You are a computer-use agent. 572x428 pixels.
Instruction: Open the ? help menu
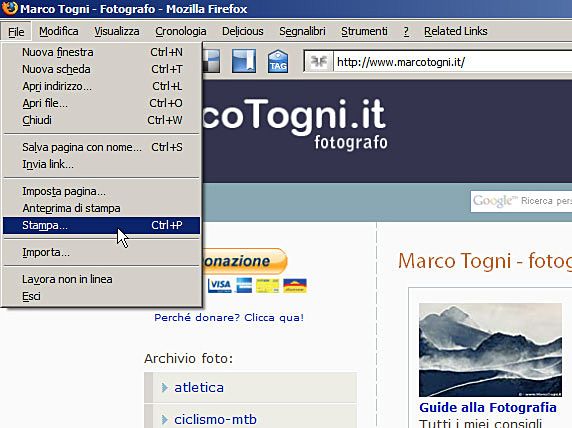point(406,31)
